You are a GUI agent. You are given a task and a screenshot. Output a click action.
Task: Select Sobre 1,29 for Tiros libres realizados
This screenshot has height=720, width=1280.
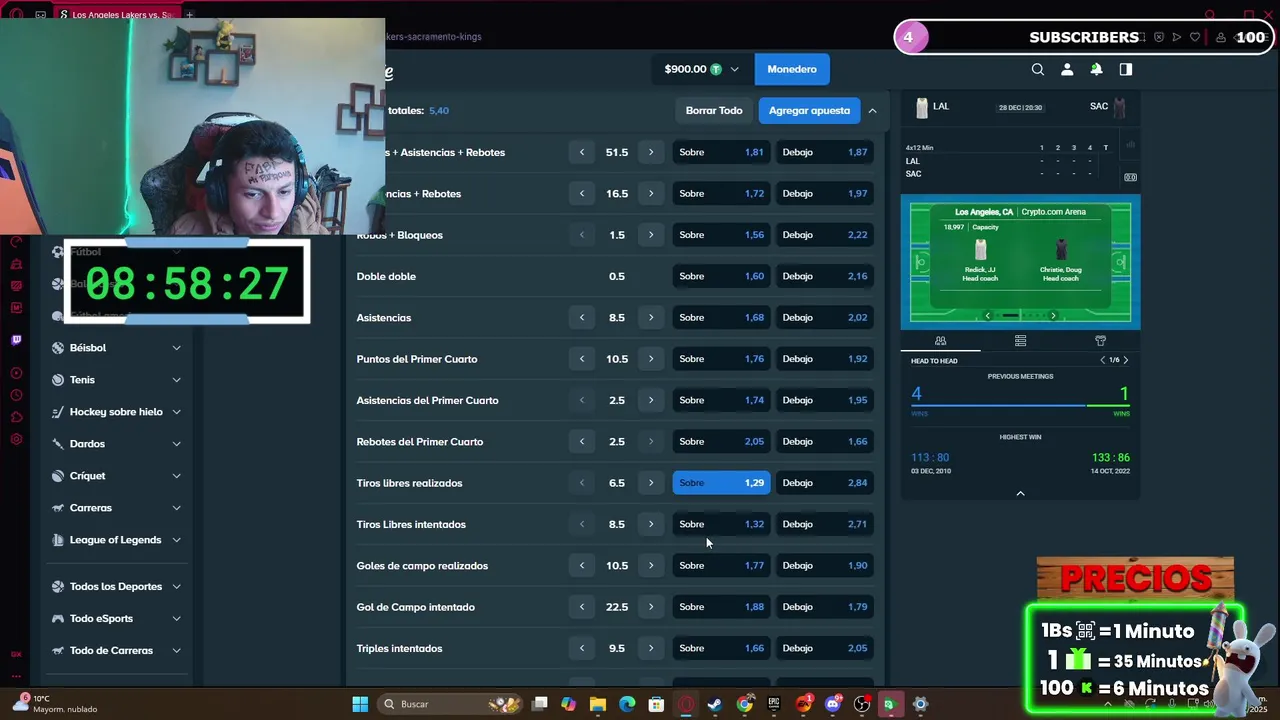721,483
